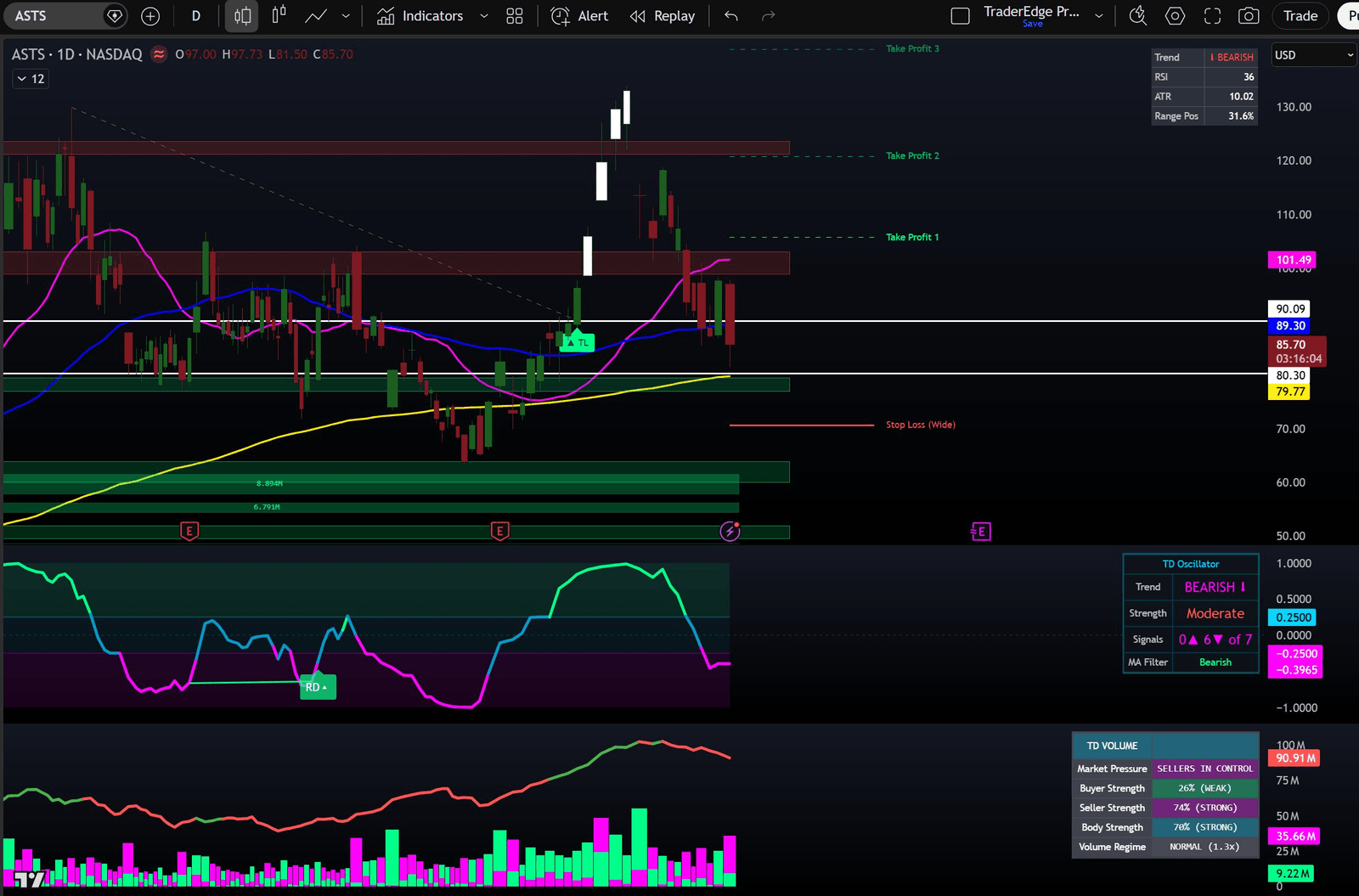1359x896 pixels.
Task: Click the 26% (WEAK) buyer strength value
Action: click(1204, 788)
